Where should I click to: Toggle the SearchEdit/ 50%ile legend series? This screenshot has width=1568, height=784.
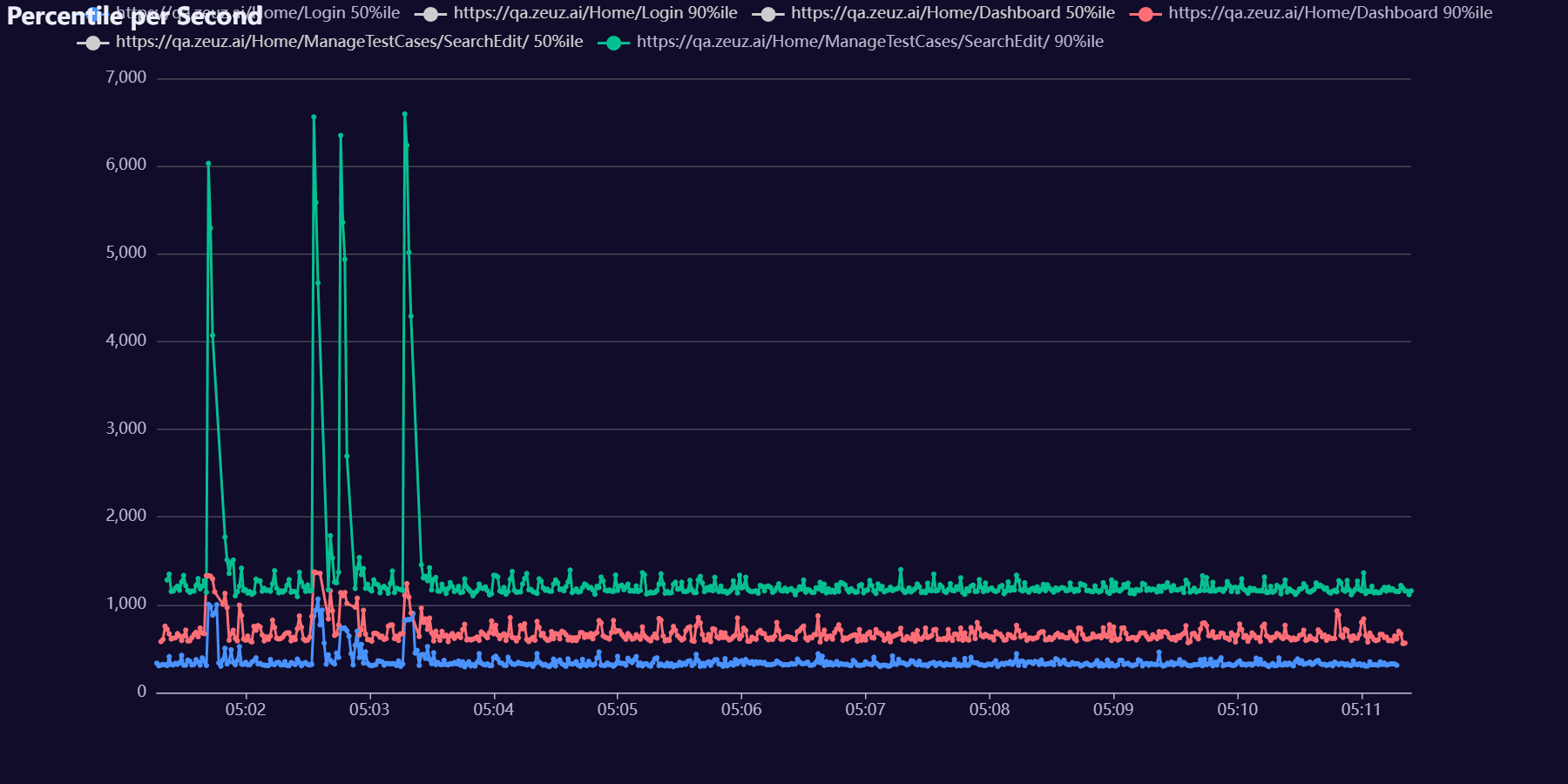(x=330, y=42)
